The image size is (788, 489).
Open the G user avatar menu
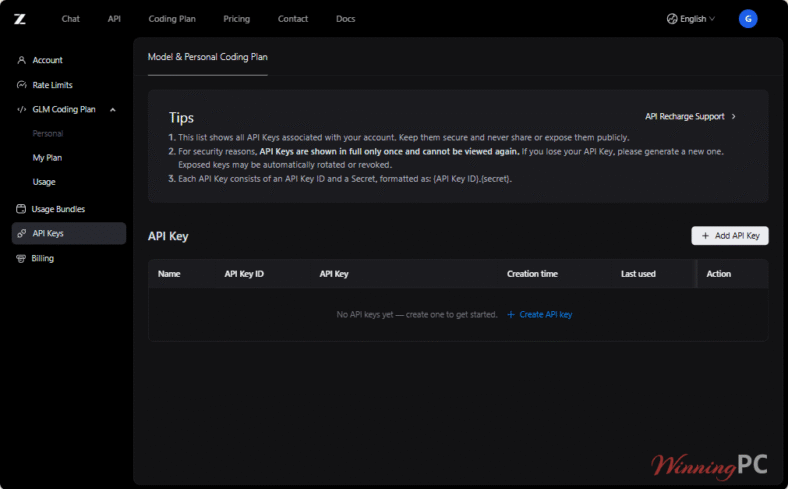click(x=748, y=19)
